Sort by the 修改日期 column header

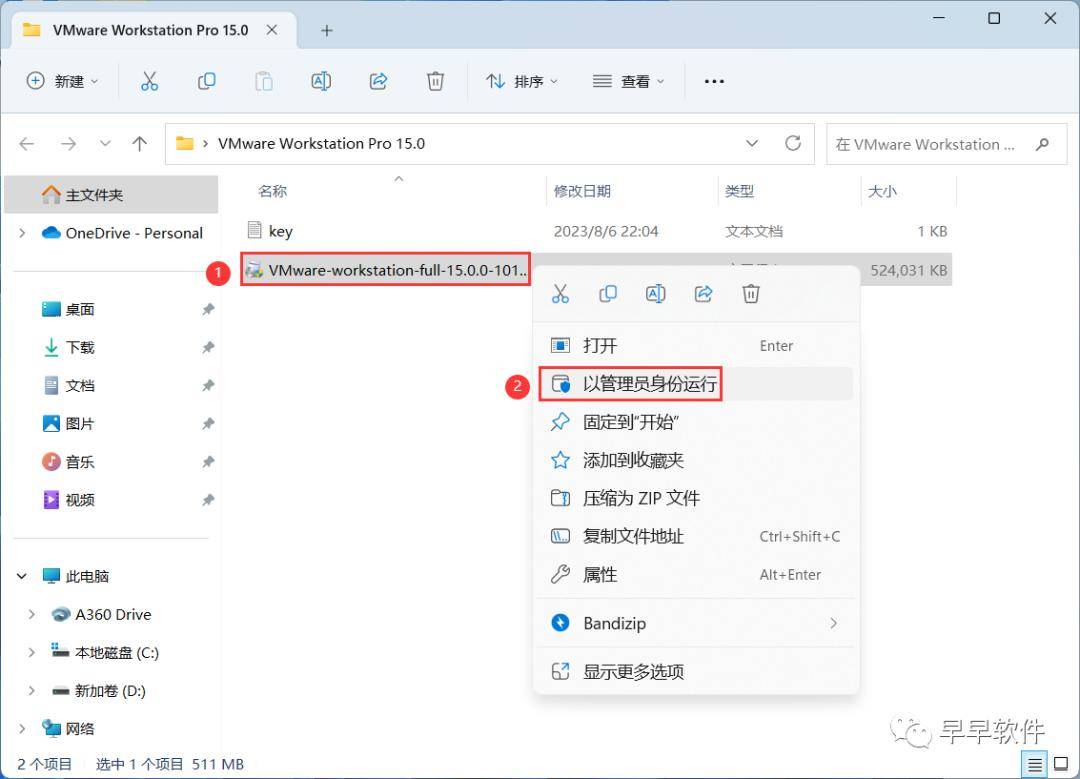pos(582,191)
